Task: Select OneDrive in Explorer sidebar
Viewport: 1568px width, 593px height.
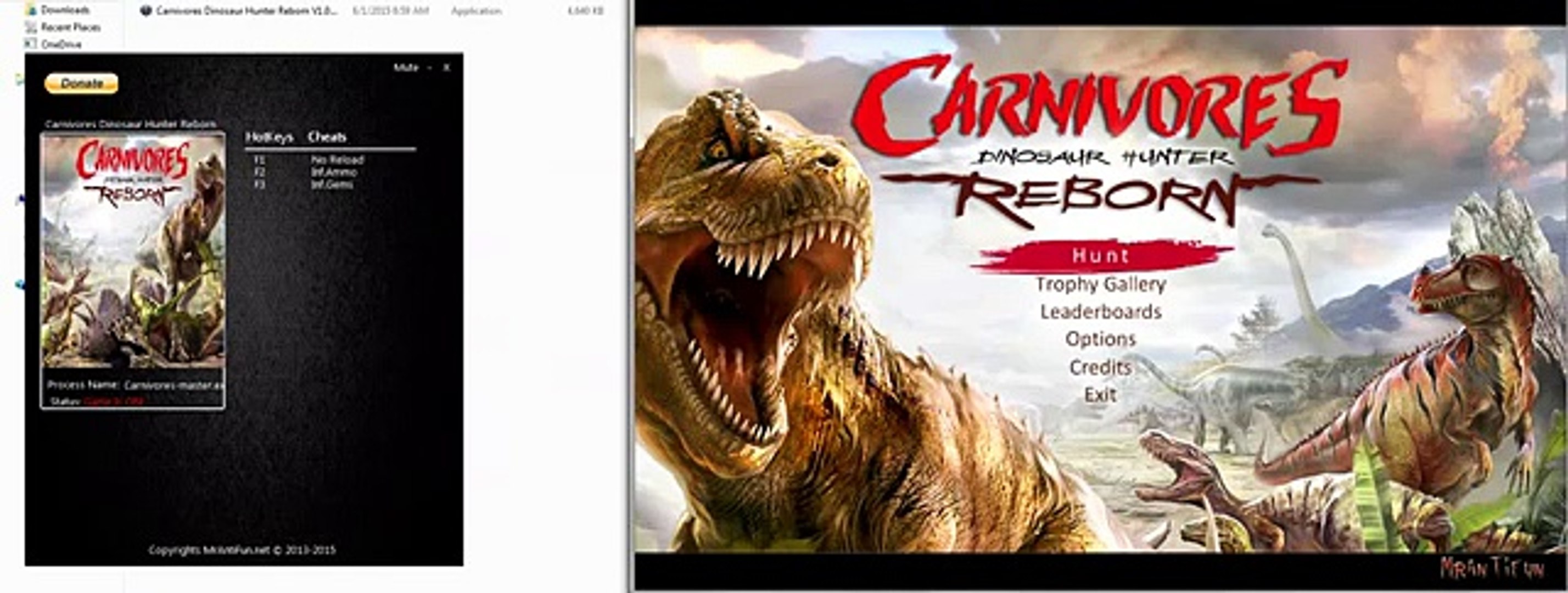Action: click(61, 44)
